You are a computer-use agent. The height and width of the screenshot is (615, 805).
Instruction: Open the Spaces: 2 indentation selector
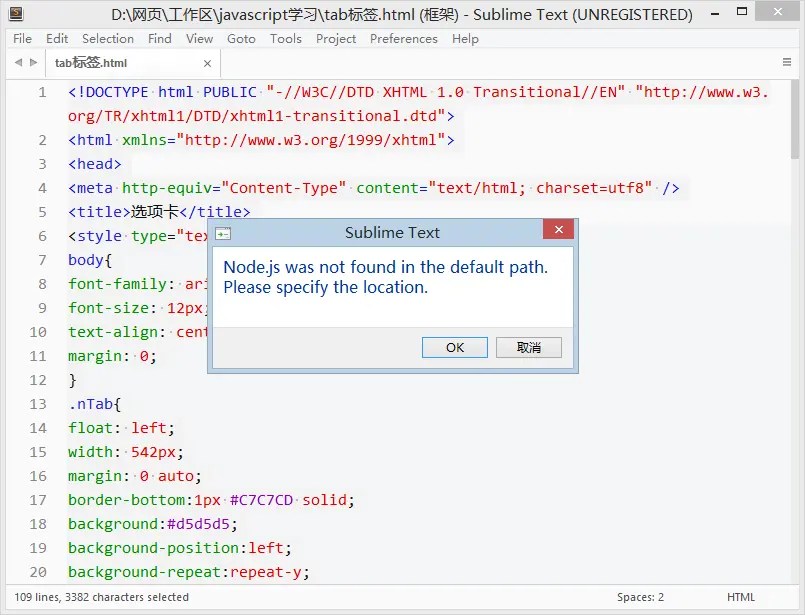(x=640, y=597)
